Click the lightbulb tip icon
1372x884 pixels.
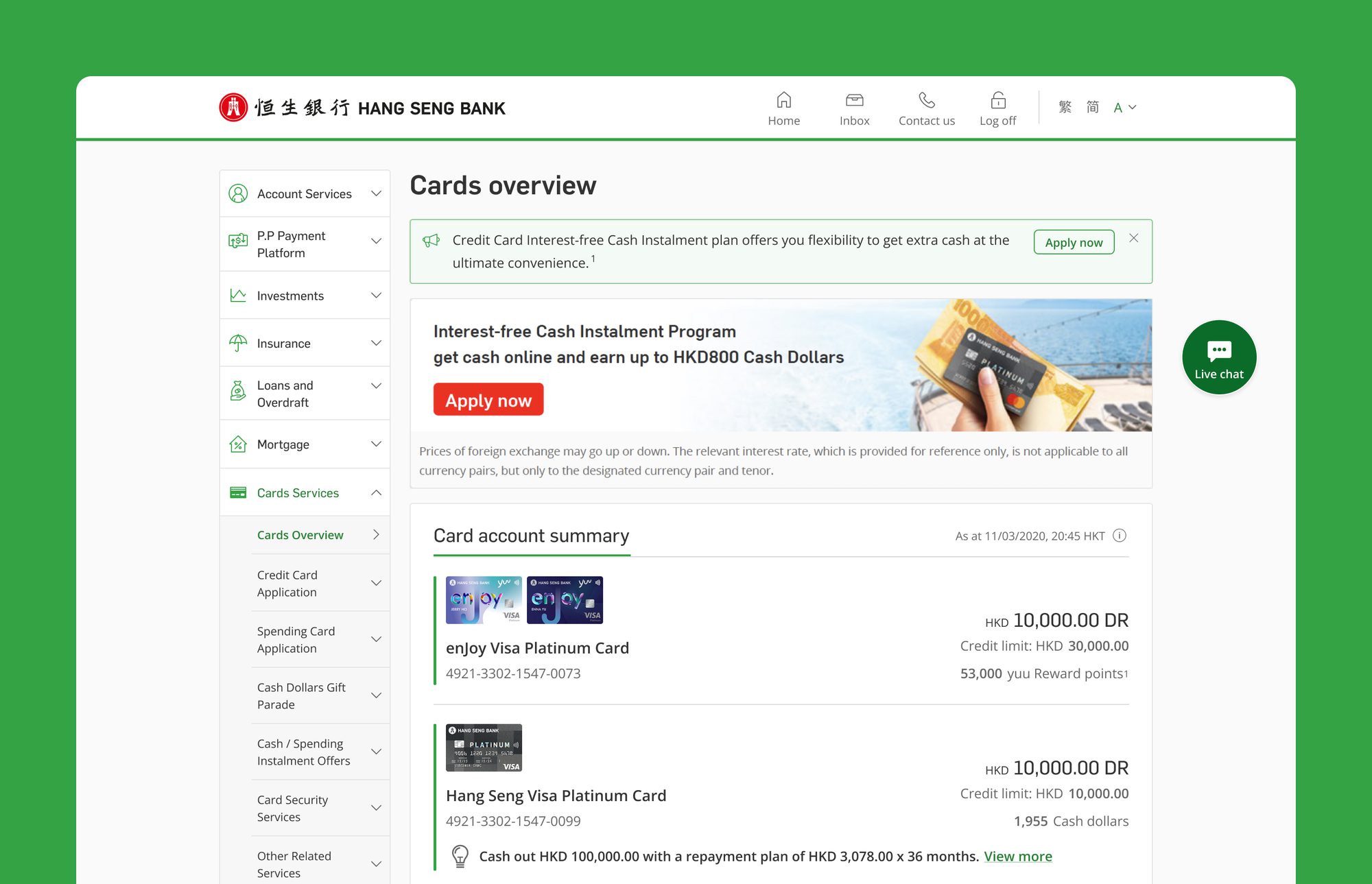point(460,856)
